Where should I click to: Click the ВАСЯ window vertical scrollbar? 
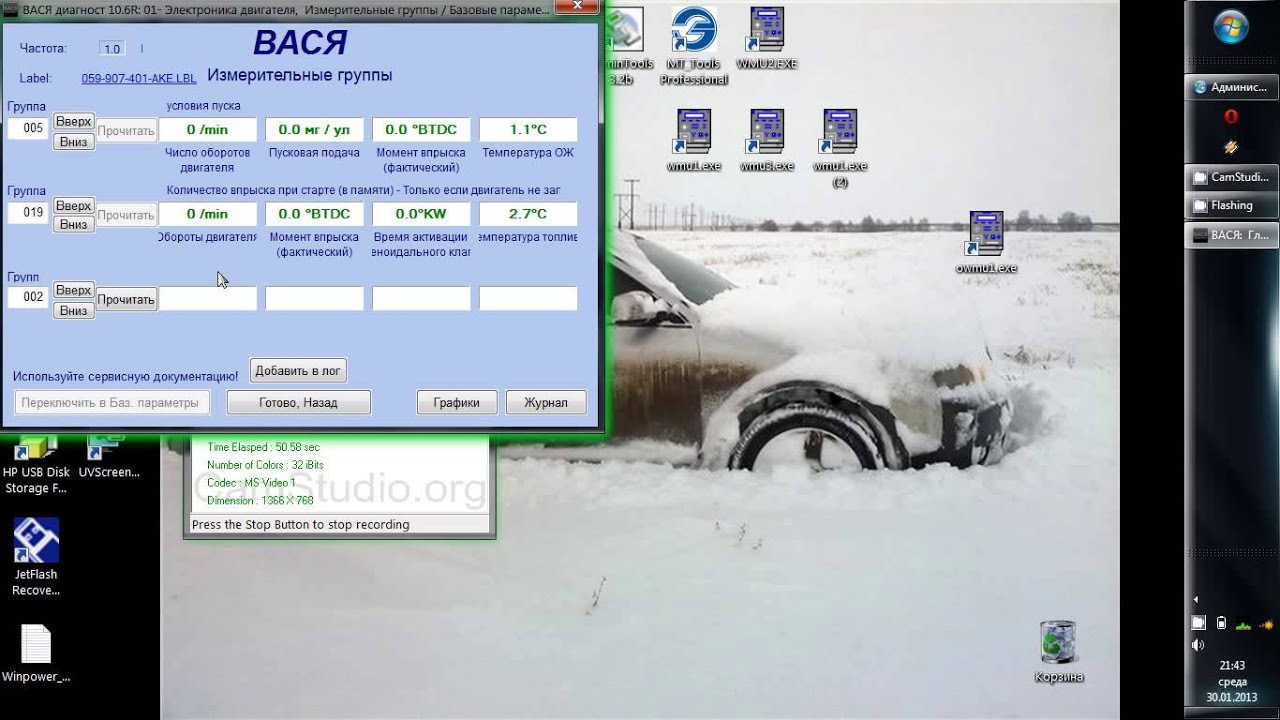[601, 75]
